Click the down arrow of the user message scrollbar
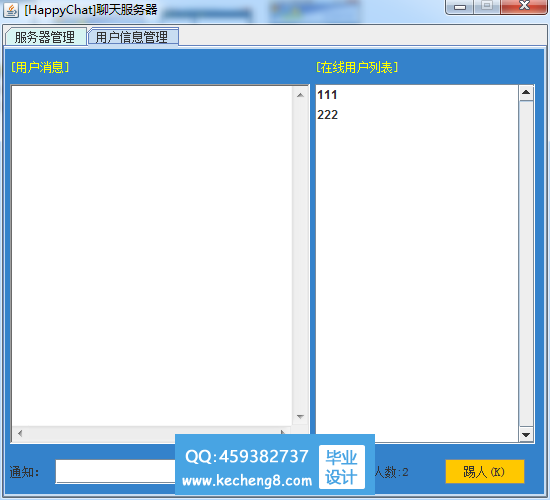The width and height of the screenshot is (550, 500). tap(300, 417)
